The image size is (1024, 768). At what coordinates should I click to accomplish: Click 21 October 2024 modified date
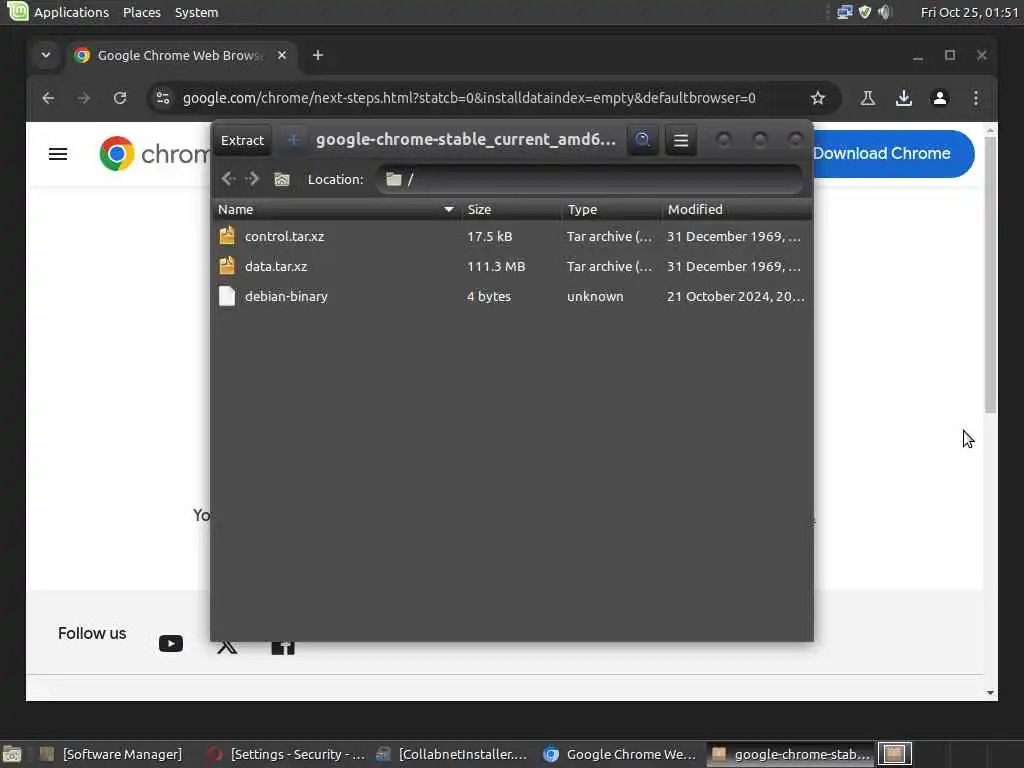pos(735,296)
